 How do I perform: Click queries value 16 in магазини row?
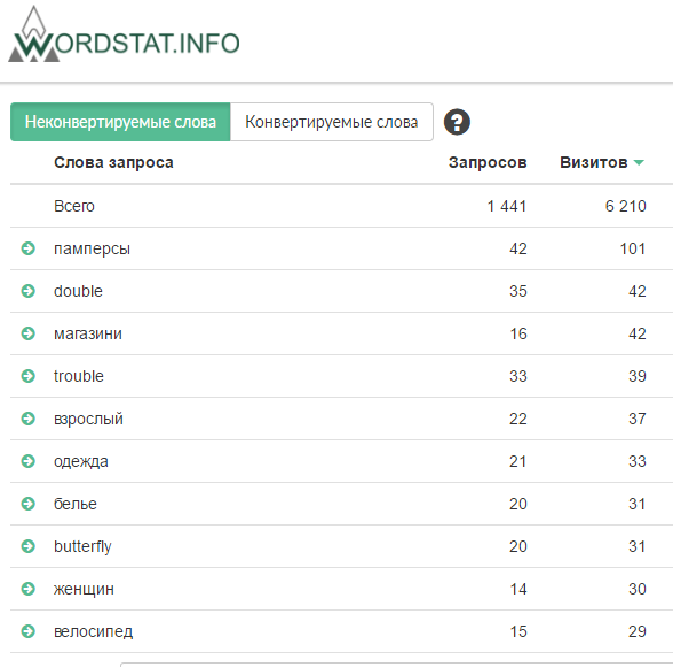click(518, 334)
